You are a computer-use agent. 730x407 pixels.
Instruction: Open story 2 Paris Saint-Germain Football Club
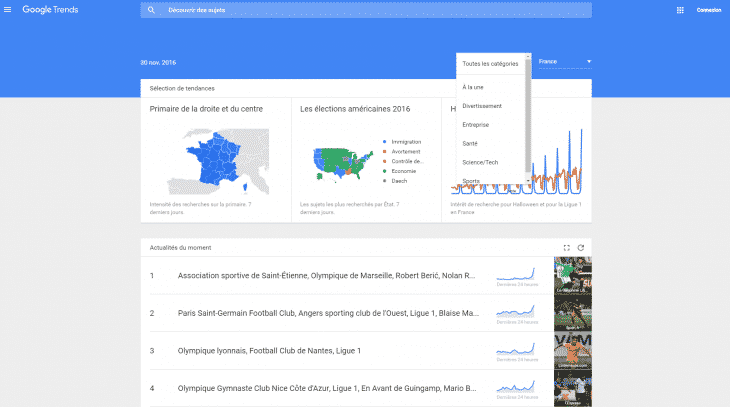[328, 313]
